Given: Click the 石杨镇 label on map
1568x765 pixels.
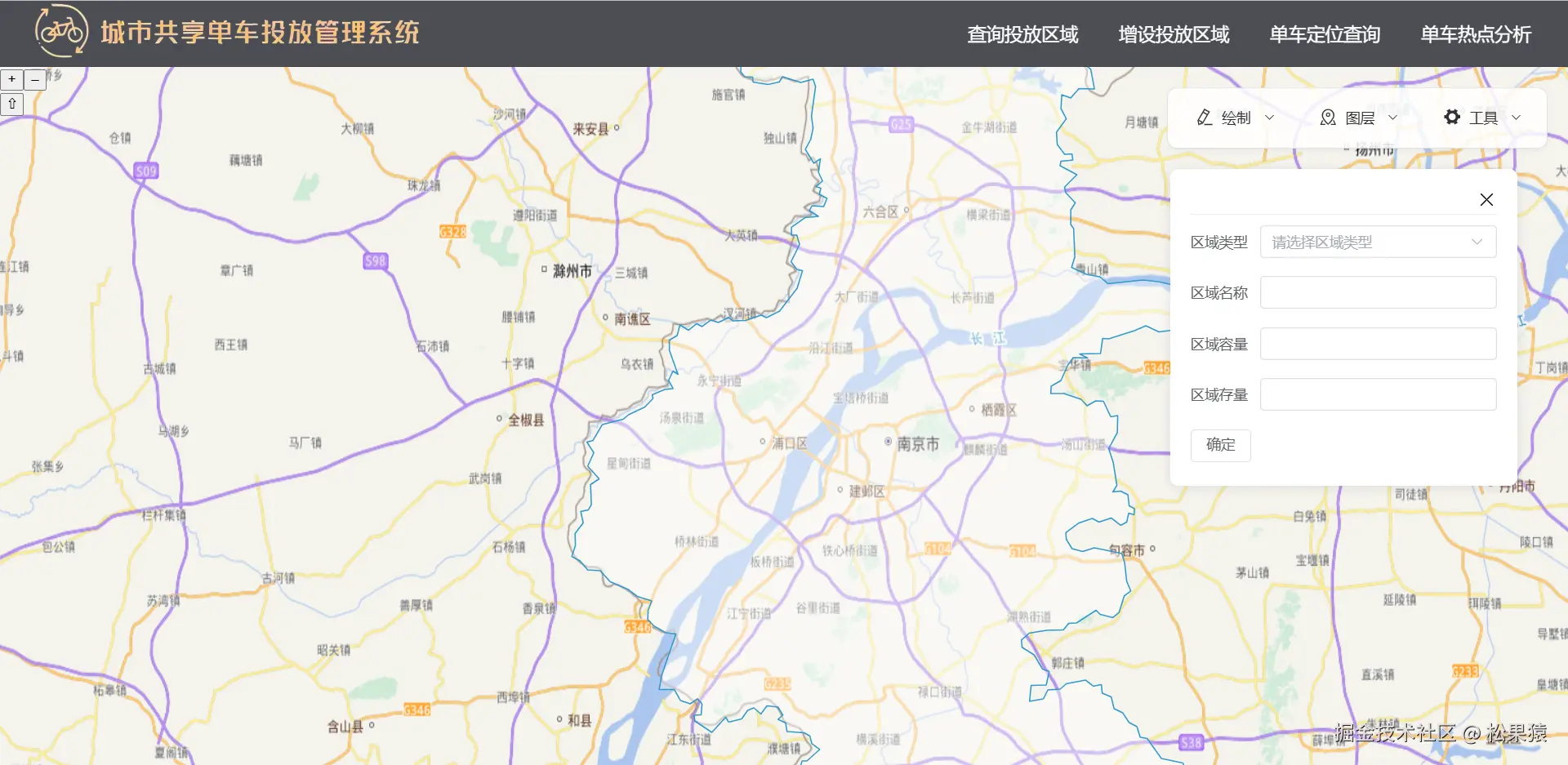Looking at the screenshot, I should (x=509, y=546).
